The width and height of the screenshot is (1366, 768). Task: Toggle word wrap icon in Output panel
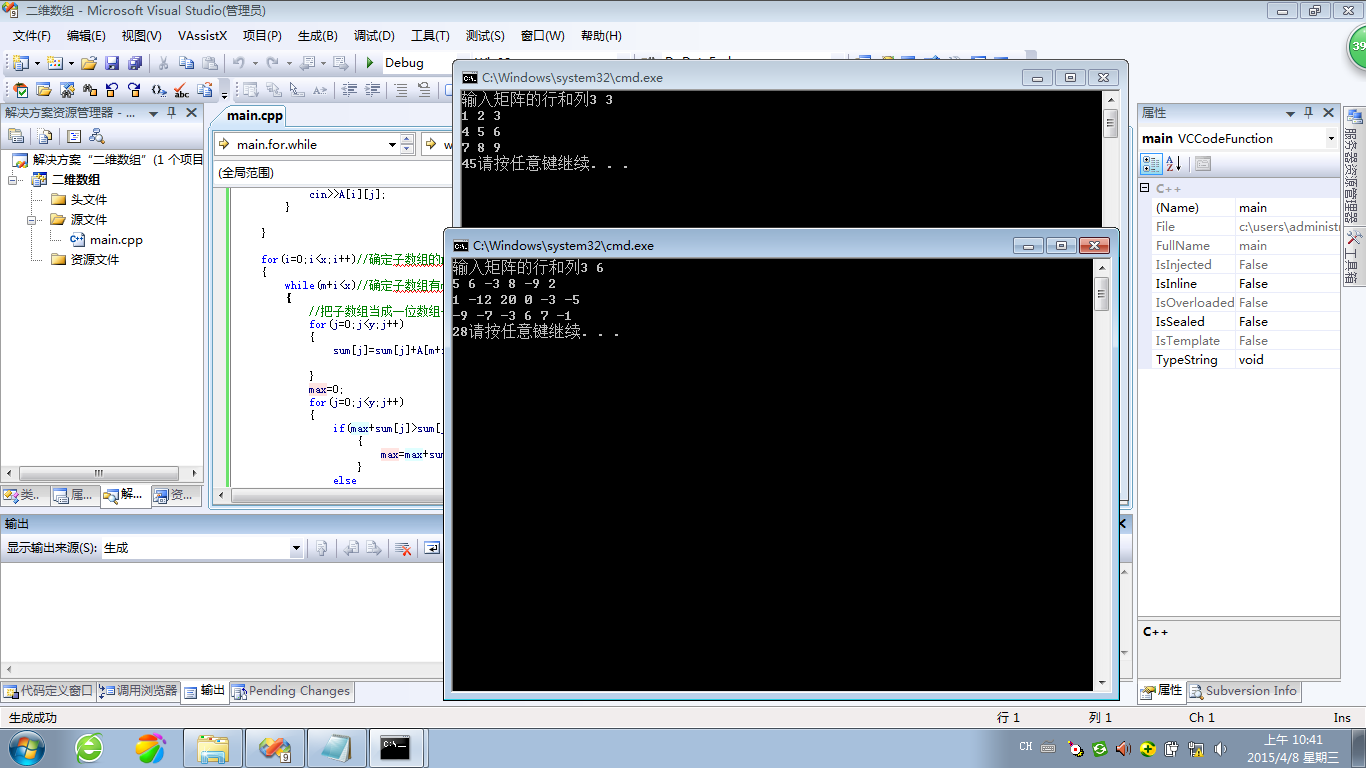[x=432, y=548]
